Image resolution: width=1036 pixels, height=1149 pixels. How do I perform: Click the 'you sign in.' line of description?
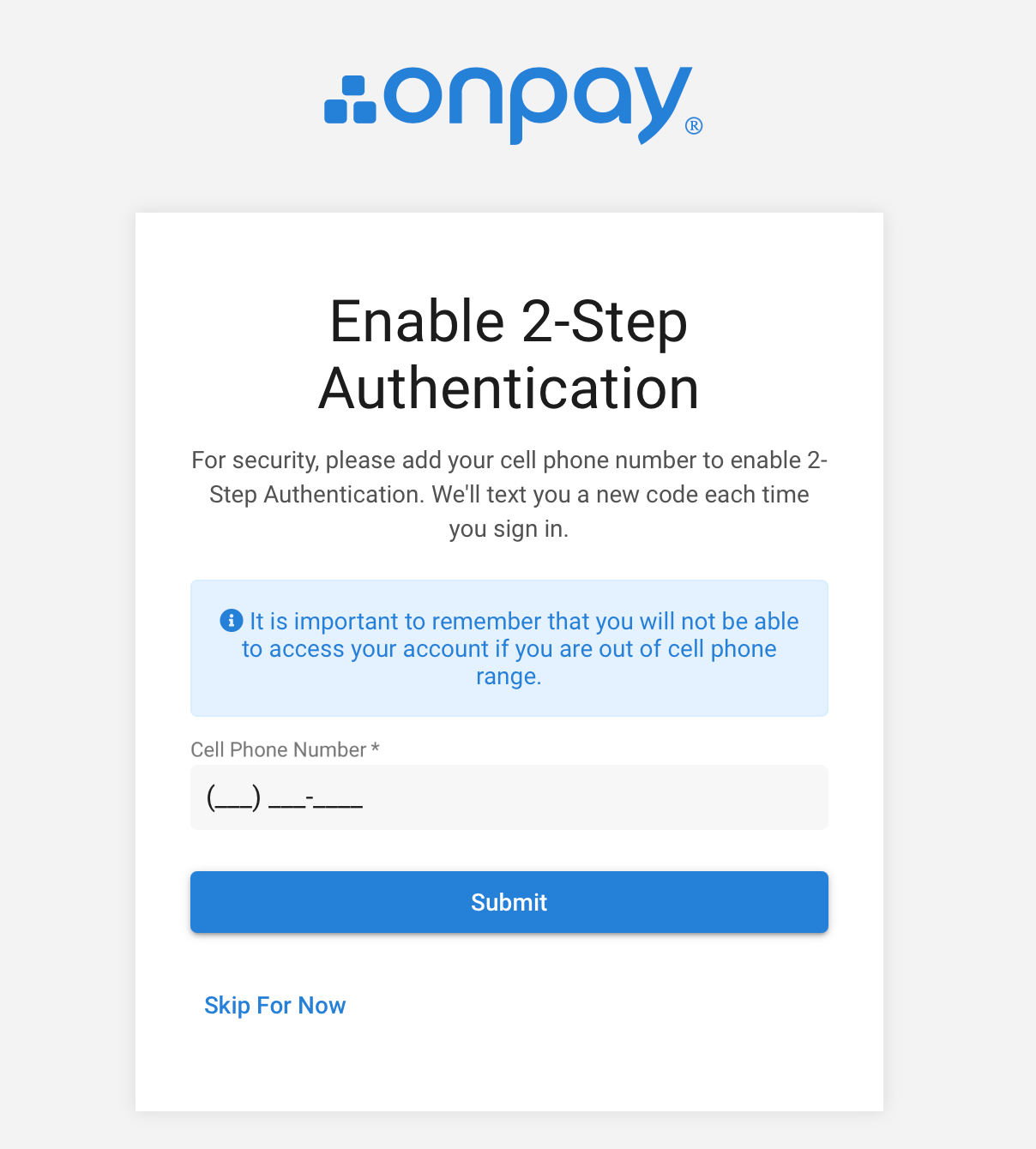click(x=509, y=529)
